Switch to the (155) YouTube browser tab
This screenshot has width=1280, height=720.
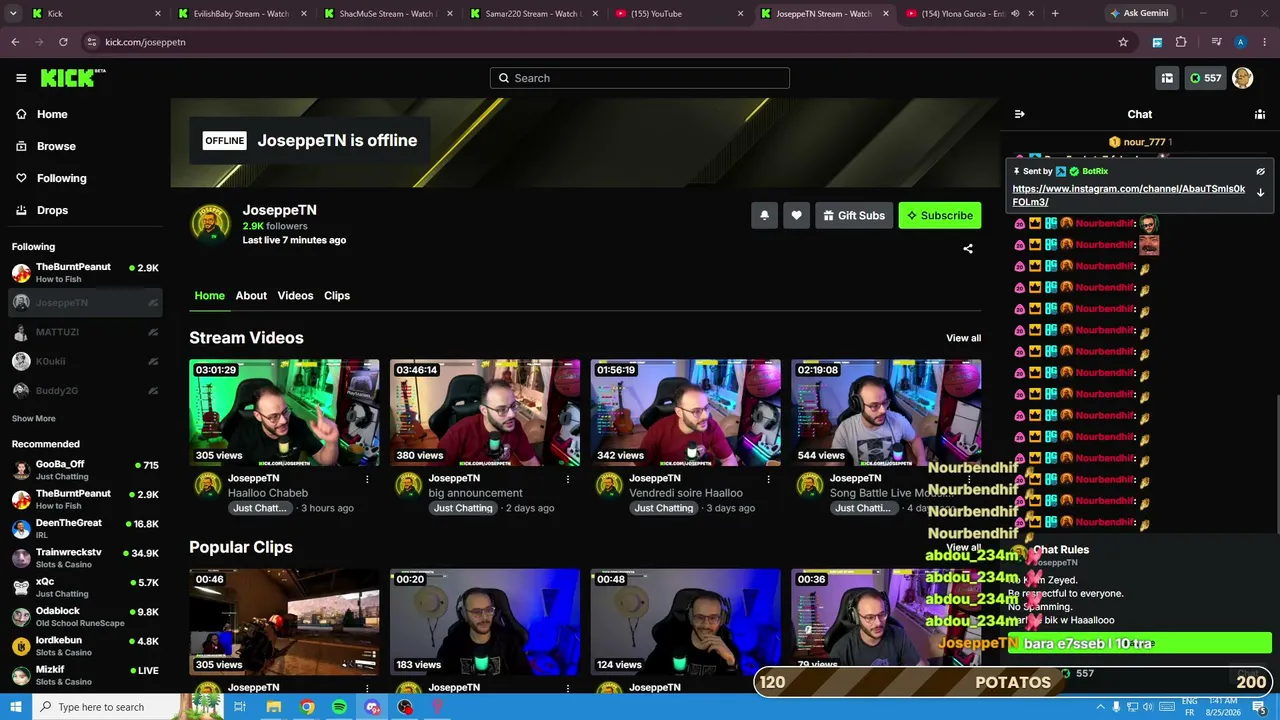coord(680,14)
